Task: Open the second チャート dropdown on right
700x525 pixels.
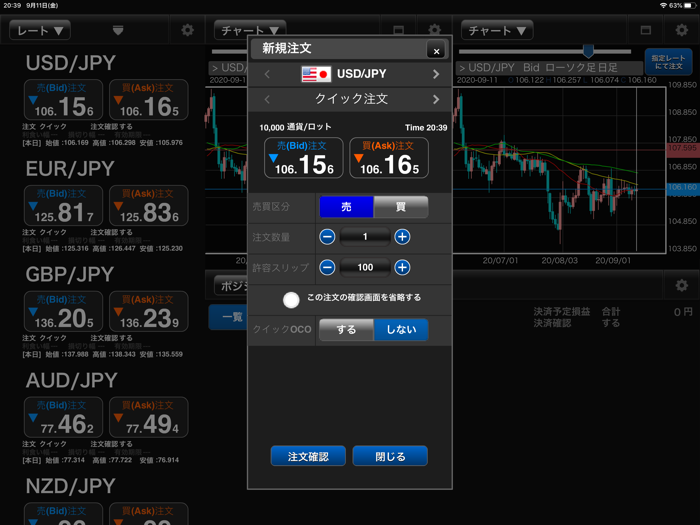Action: (497, 31)
